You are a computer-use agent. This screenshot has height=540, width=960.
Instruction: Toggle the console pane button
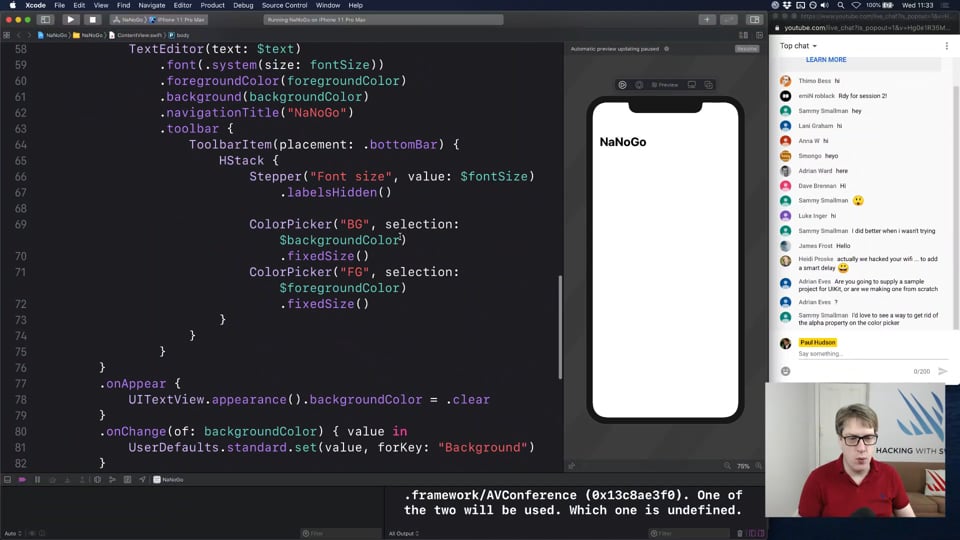click(x=761, y=533)
